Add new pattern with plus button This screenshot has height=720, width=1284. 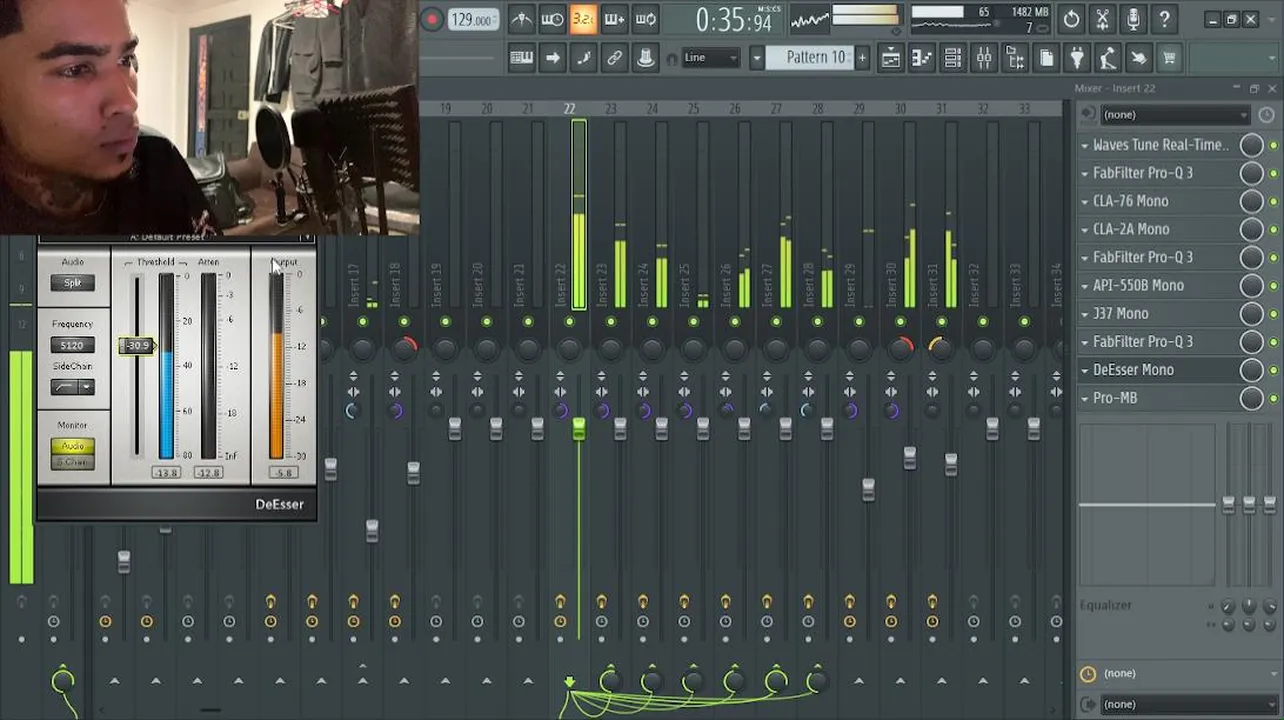click(862, 58)
